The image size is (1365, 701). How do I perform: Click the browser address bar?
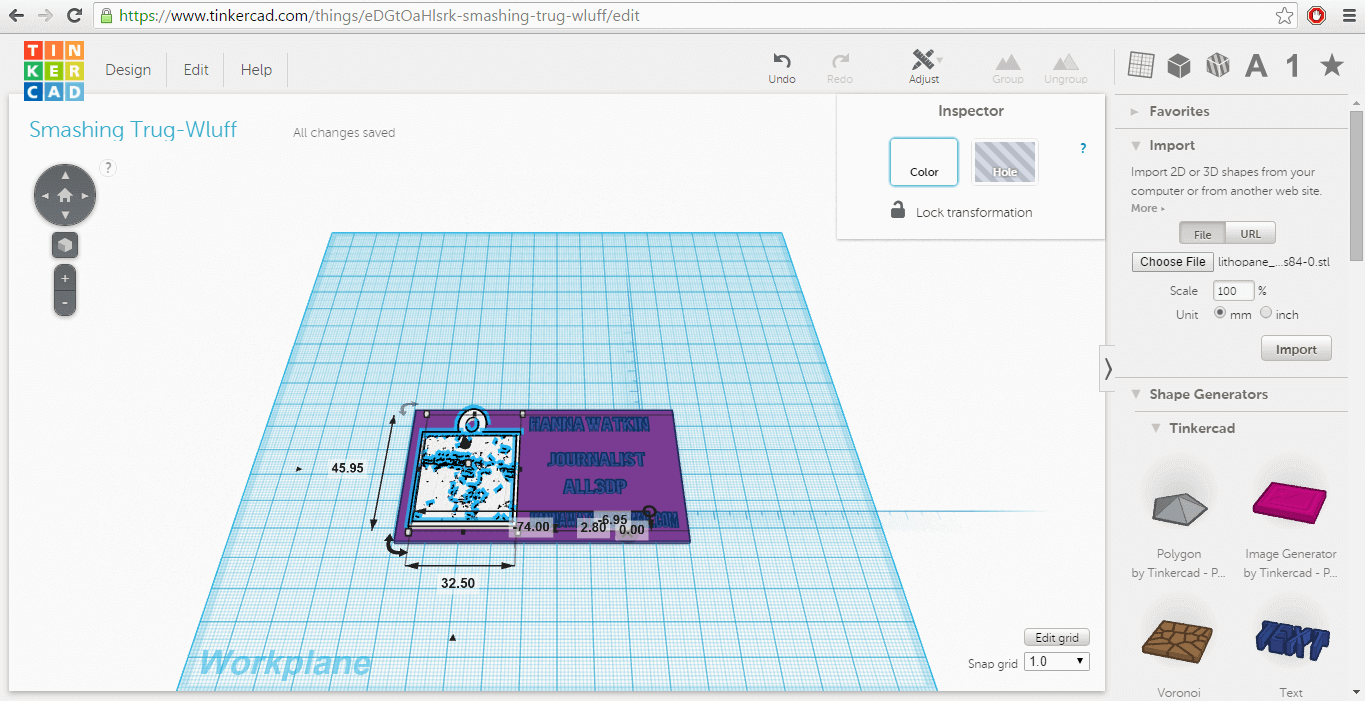[x=696, y=16]
